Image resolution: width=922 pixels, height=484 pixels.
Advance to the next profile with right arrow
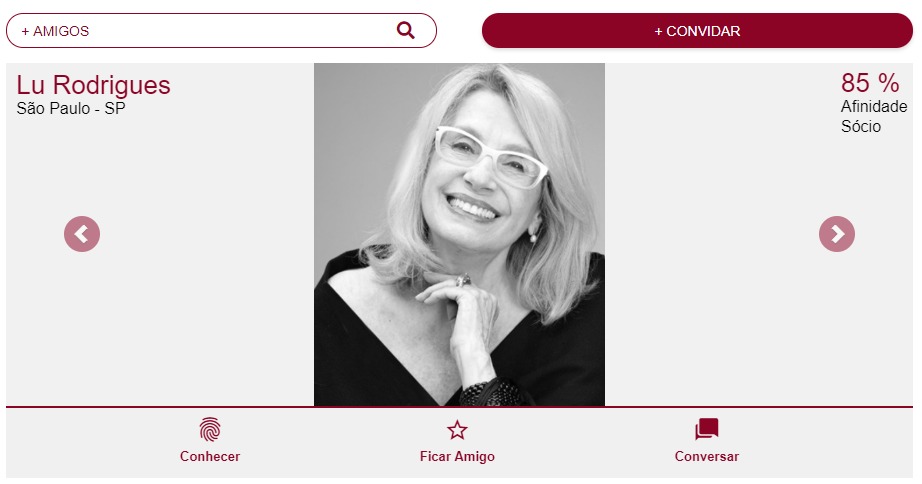tap(837, 234)
